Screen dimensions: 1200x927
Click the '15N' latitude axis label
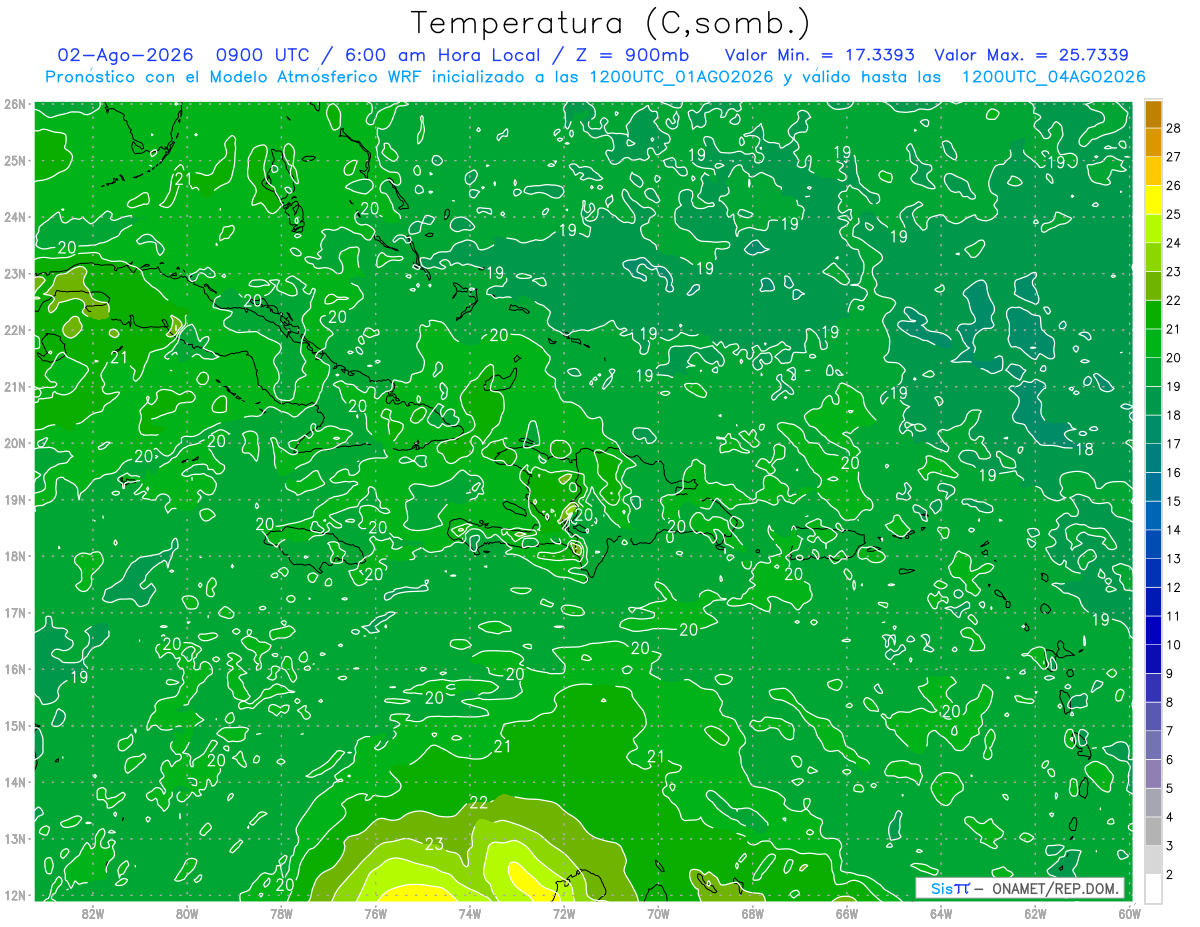click(15, 725)
